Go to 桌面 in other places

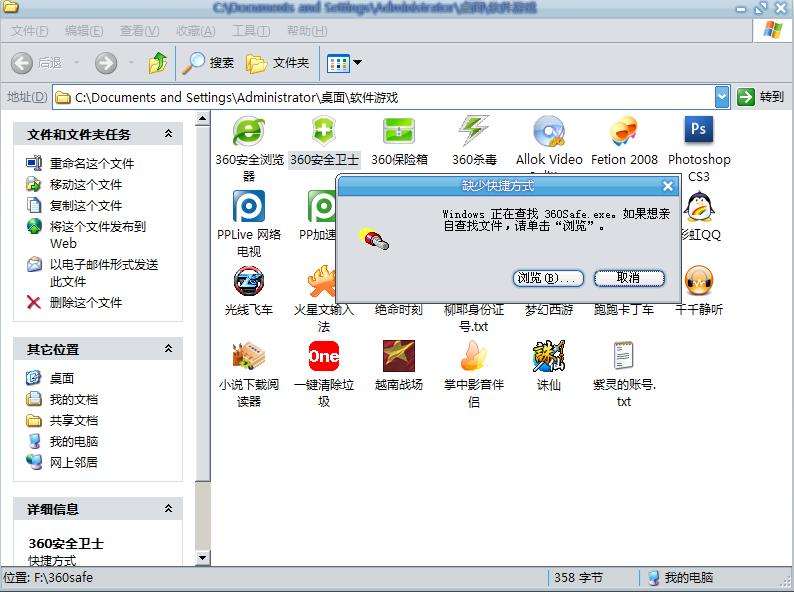click(62, 378)
